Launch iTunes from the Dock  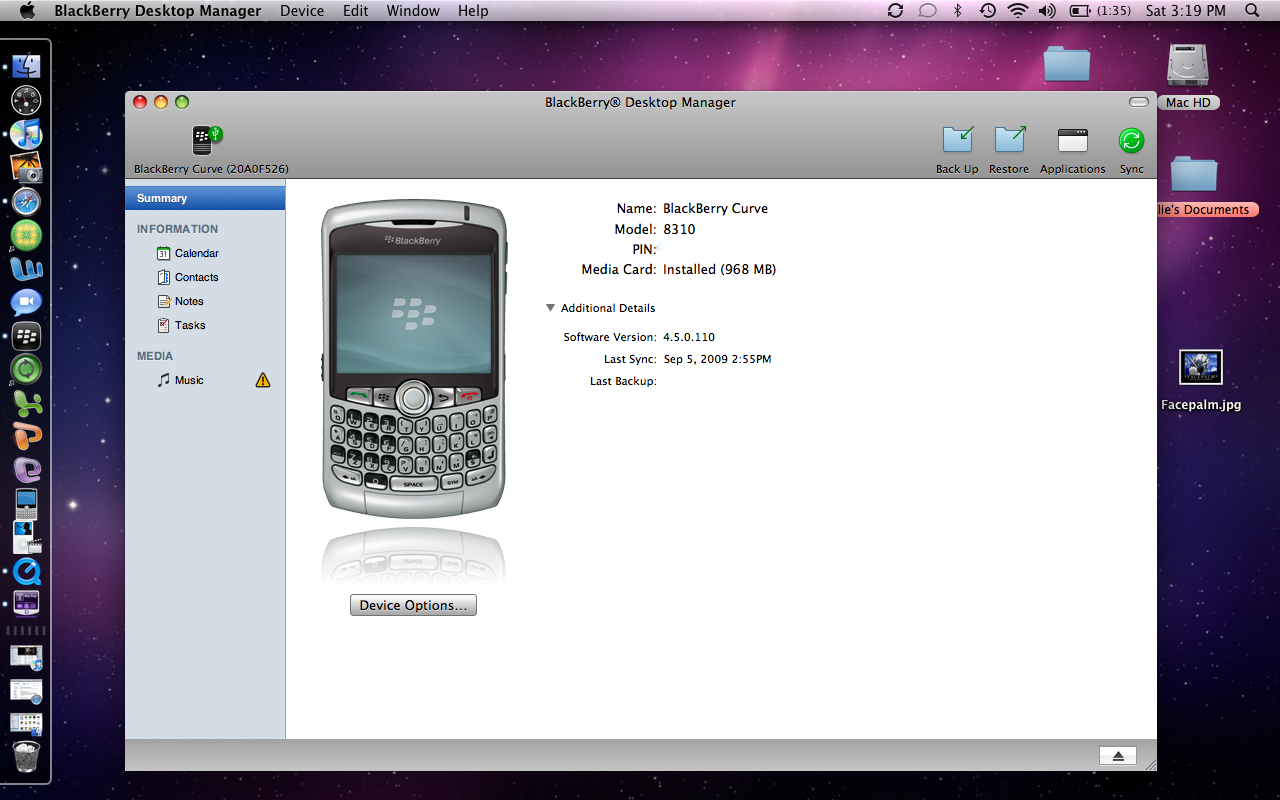[x=26, y=134]
